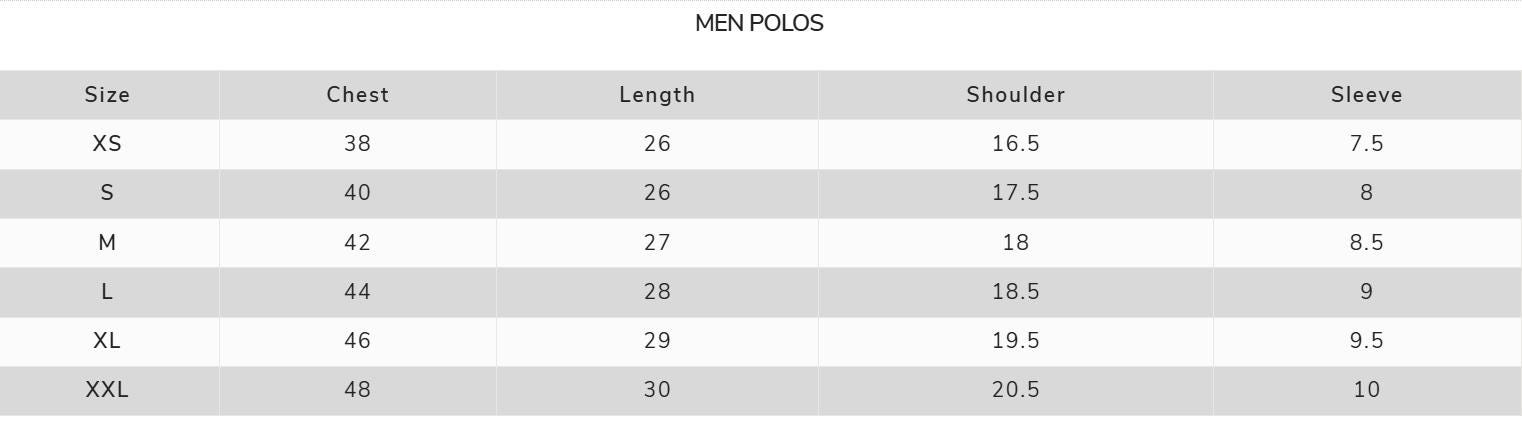The height and width of the screenshot is (437, 1522).
Task: Click the S size row label
Action: [107, 193]
